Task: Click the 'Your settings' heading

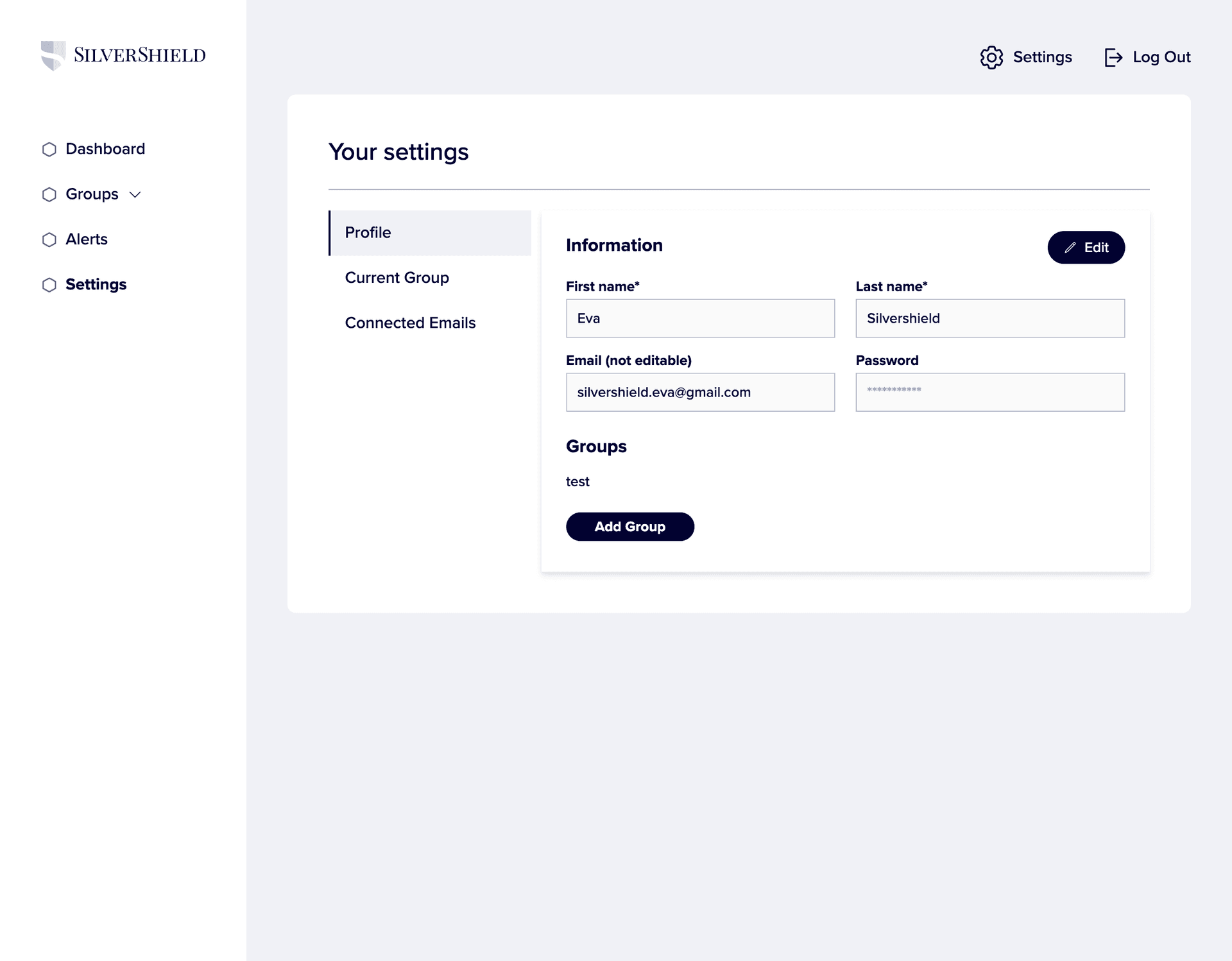Action: coord(398,152)
